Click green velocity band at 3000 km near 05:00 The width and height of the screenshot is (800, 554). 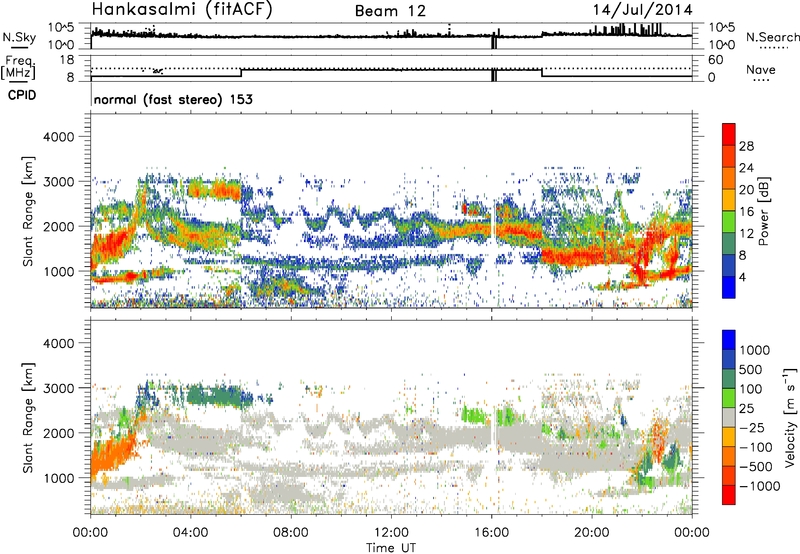click(x=213, y=395)
